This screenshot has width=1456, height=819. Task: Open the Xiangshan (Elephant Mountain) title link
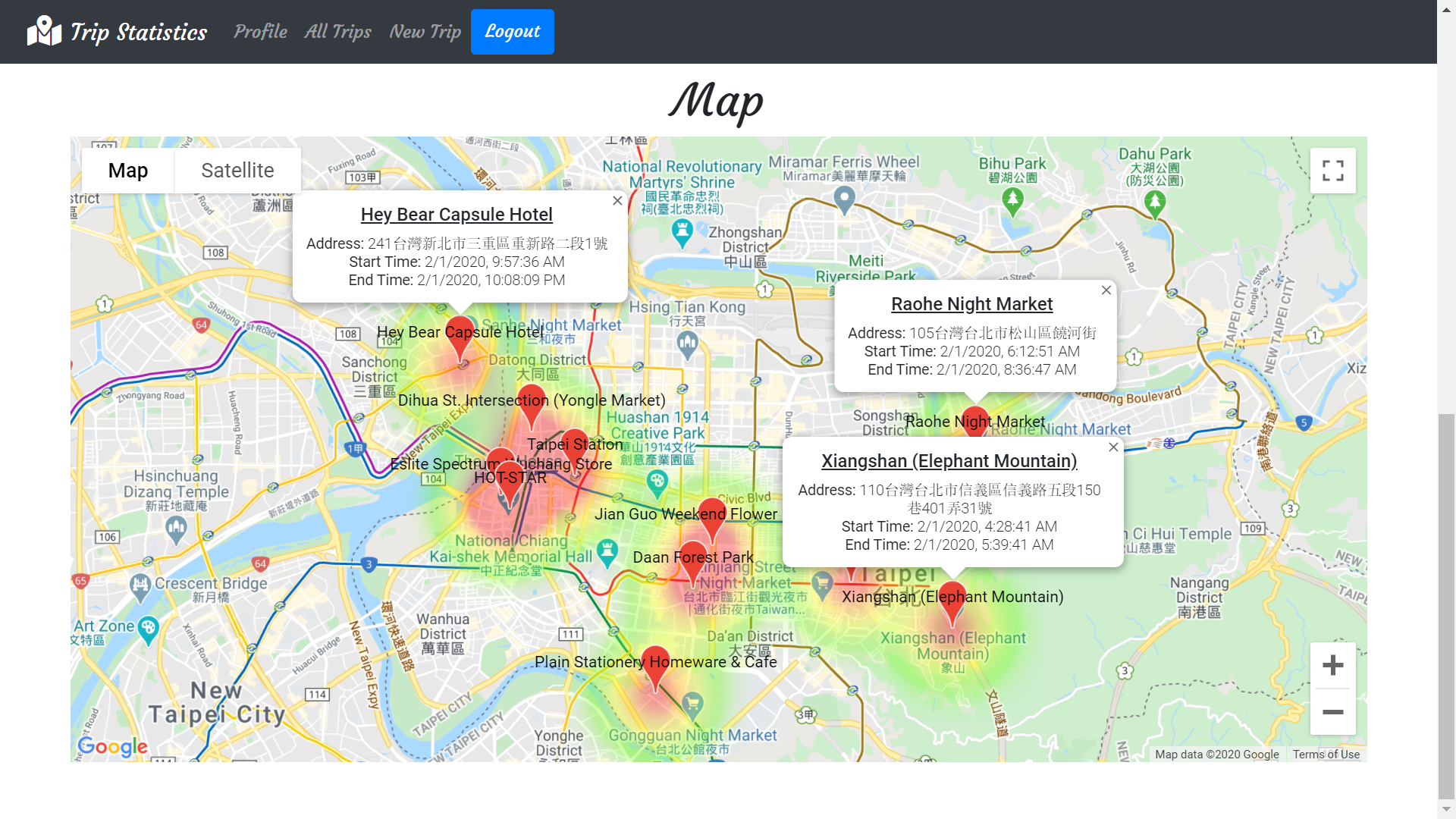[949, 461]
